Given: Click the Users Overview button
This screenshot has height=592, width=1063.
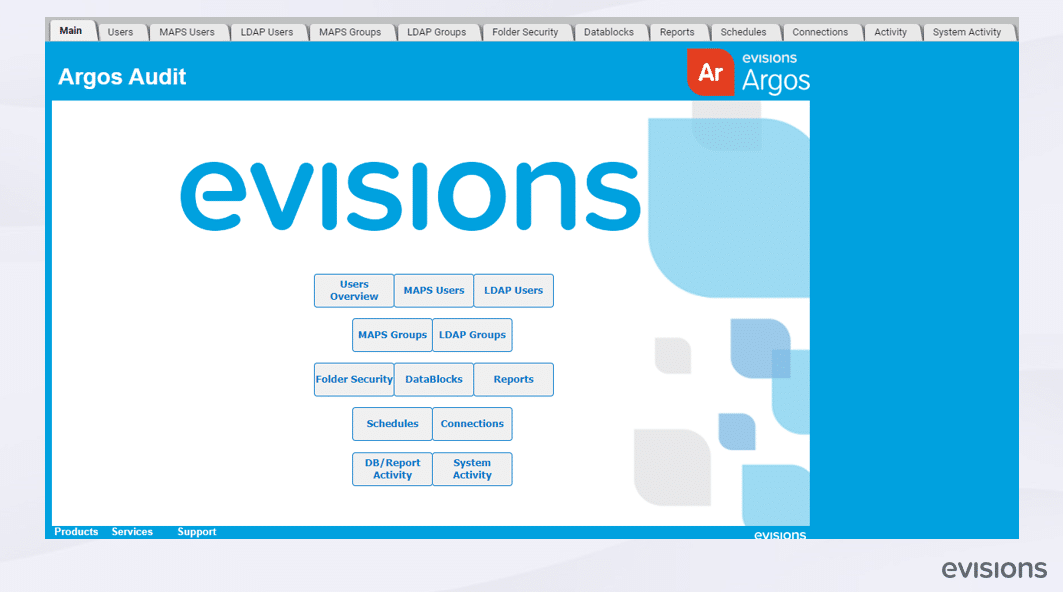Looking at the screenshot, I should 354,290.
